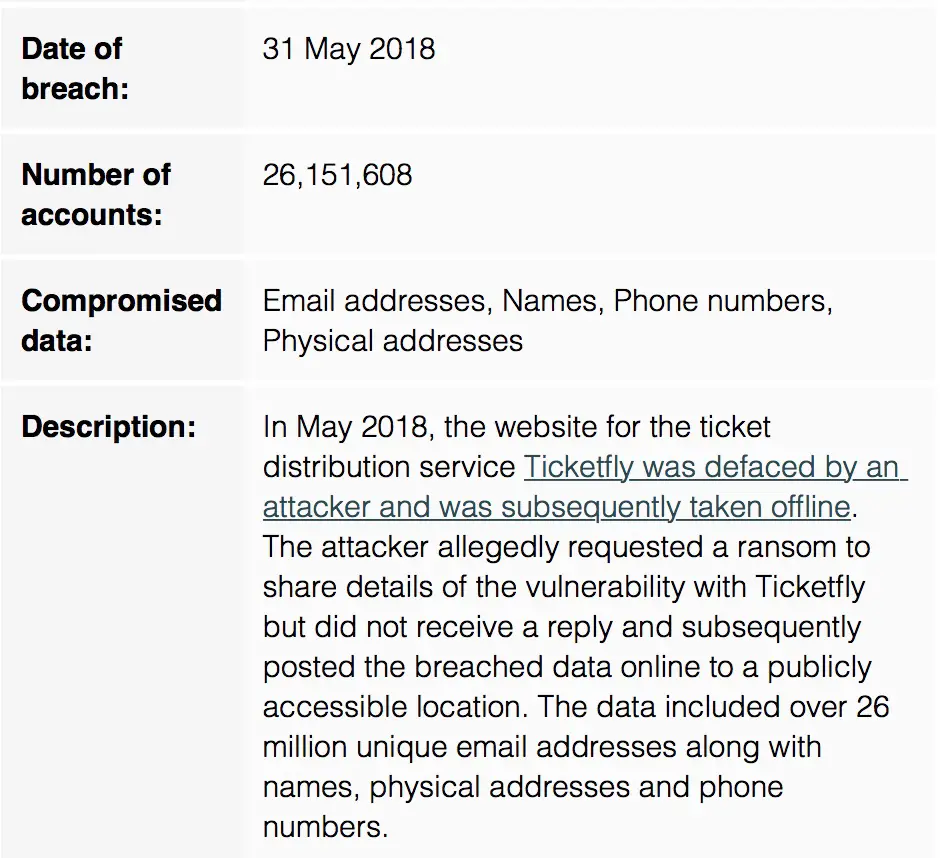Open the Ticketfly was defaced link
The height and width of the screenshot is (858, 942).
click(x=715, y=467)
